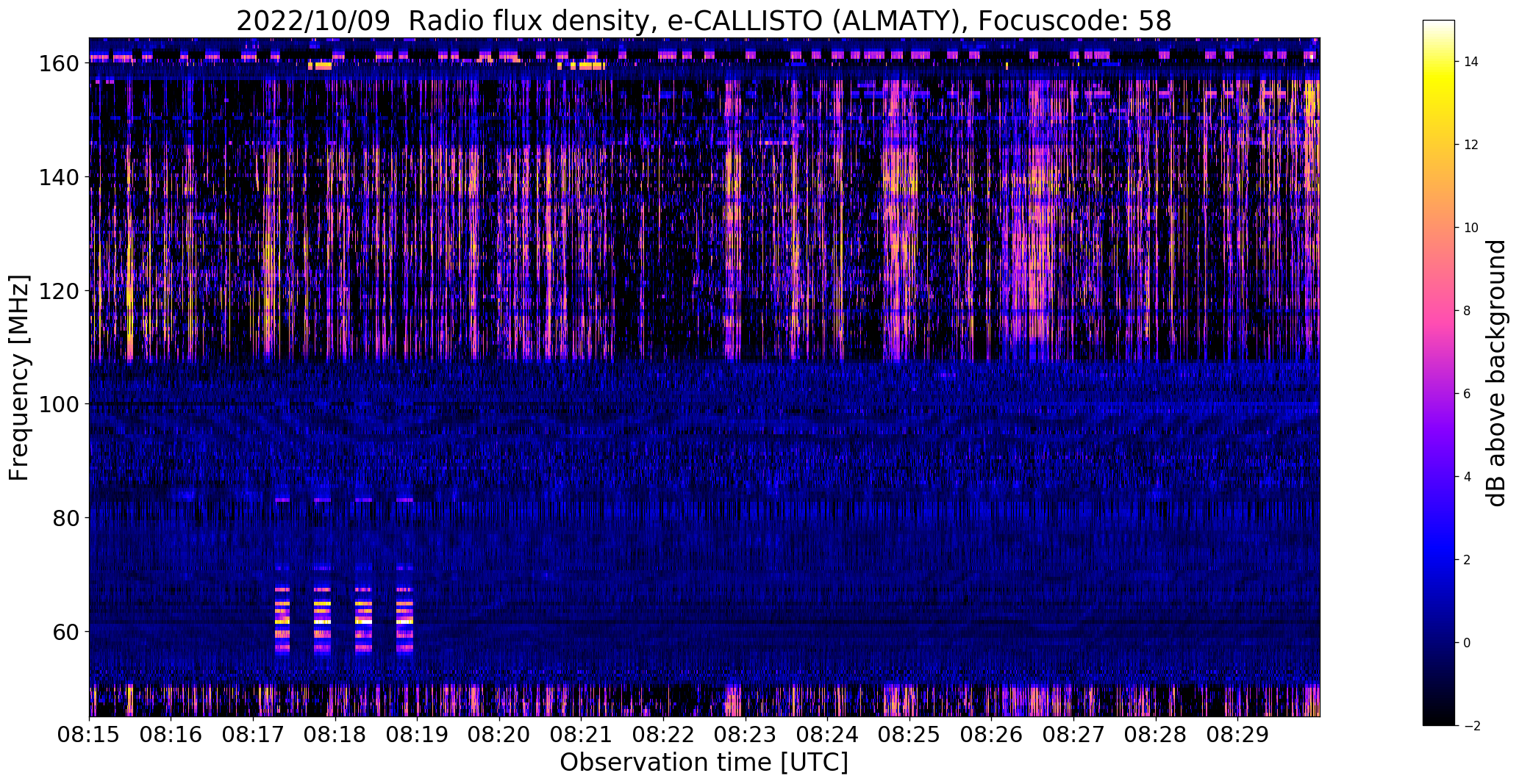
Task: Click the 08:17 time tick label
Action: click(254, 735)
